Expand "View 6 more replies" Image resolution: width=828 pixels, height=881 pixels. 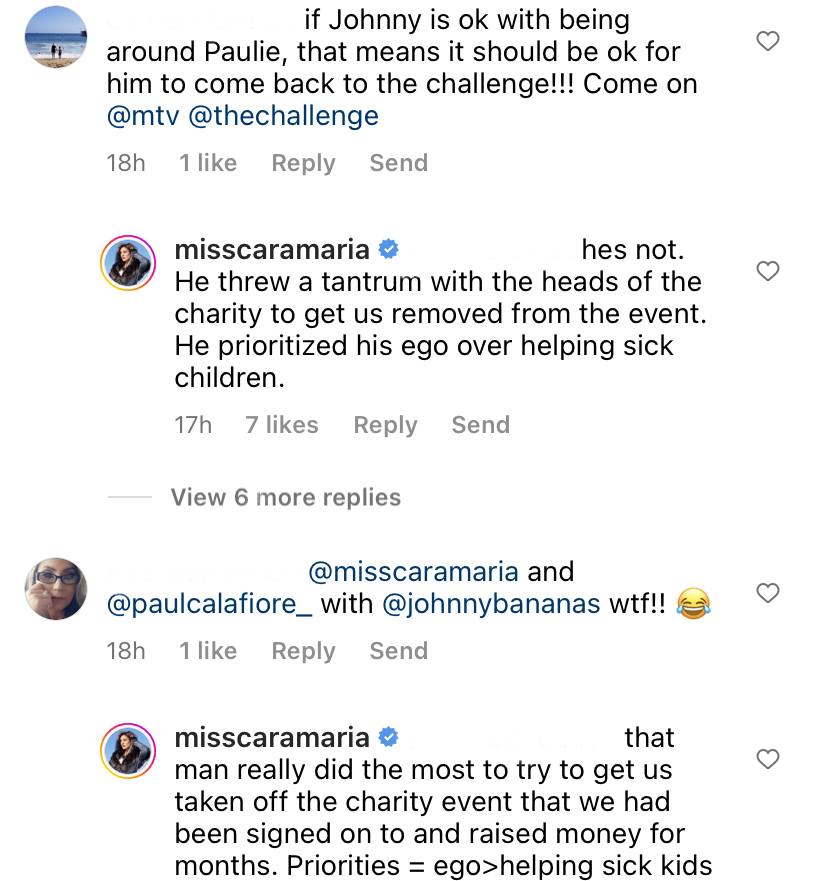click(285, 497)
